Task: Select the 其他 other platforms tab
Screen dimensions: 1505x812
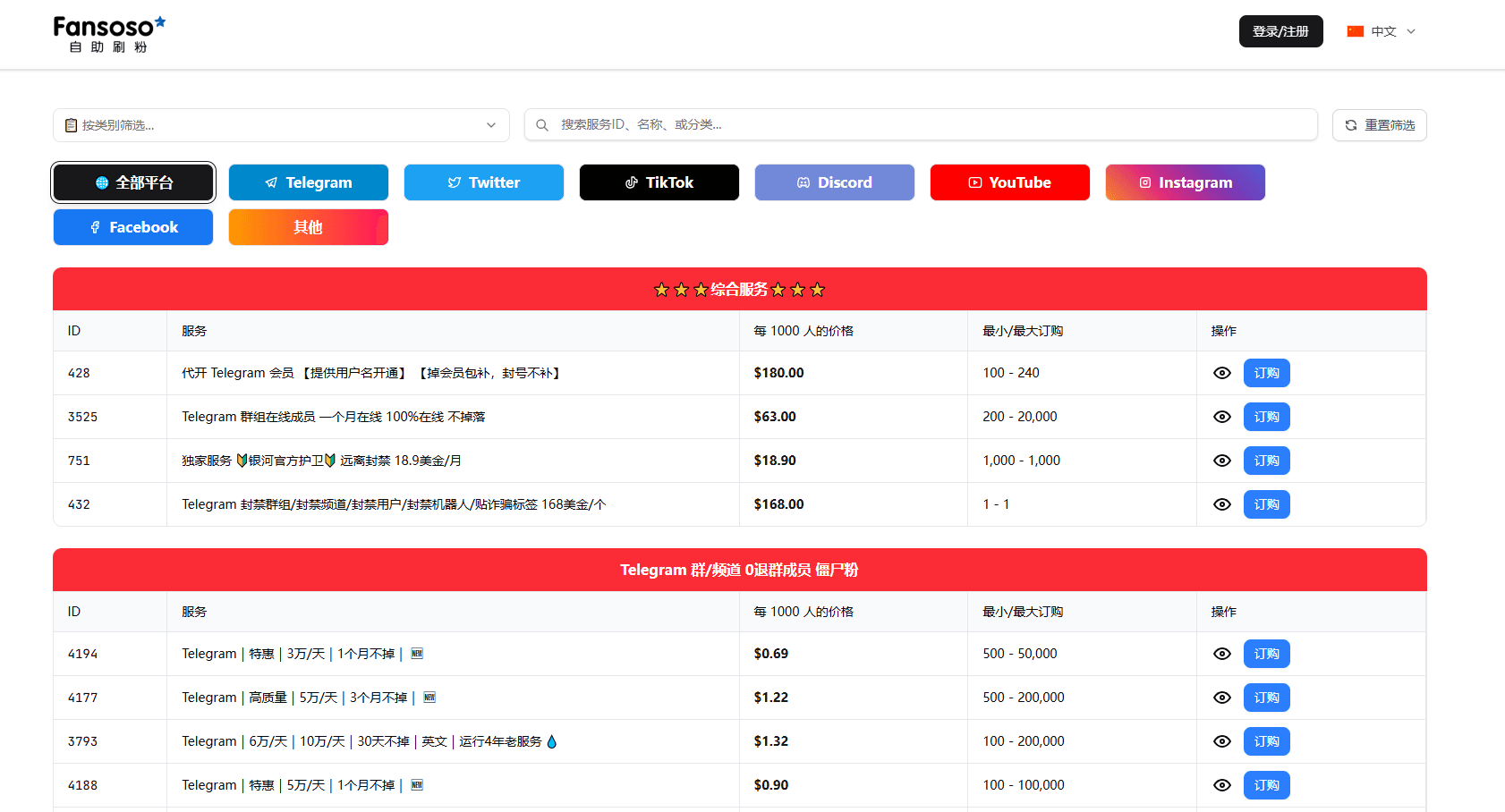Action: tap(309, 227)
